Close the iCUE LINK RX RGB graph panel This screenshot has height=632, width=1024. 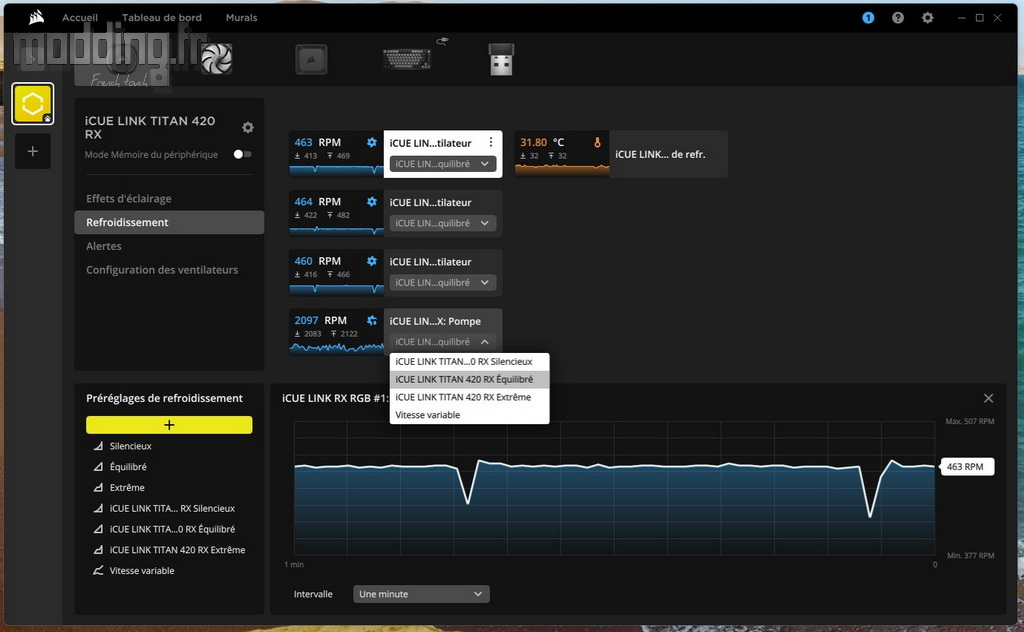click(988, 398)
